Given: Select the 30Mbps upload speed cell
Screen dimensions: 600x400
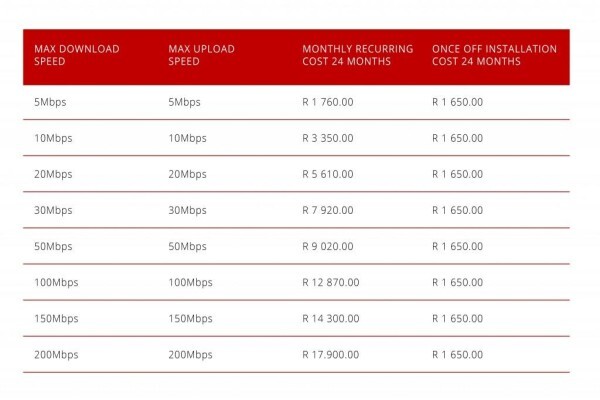Looking at the screenshot, I should 187,210.
